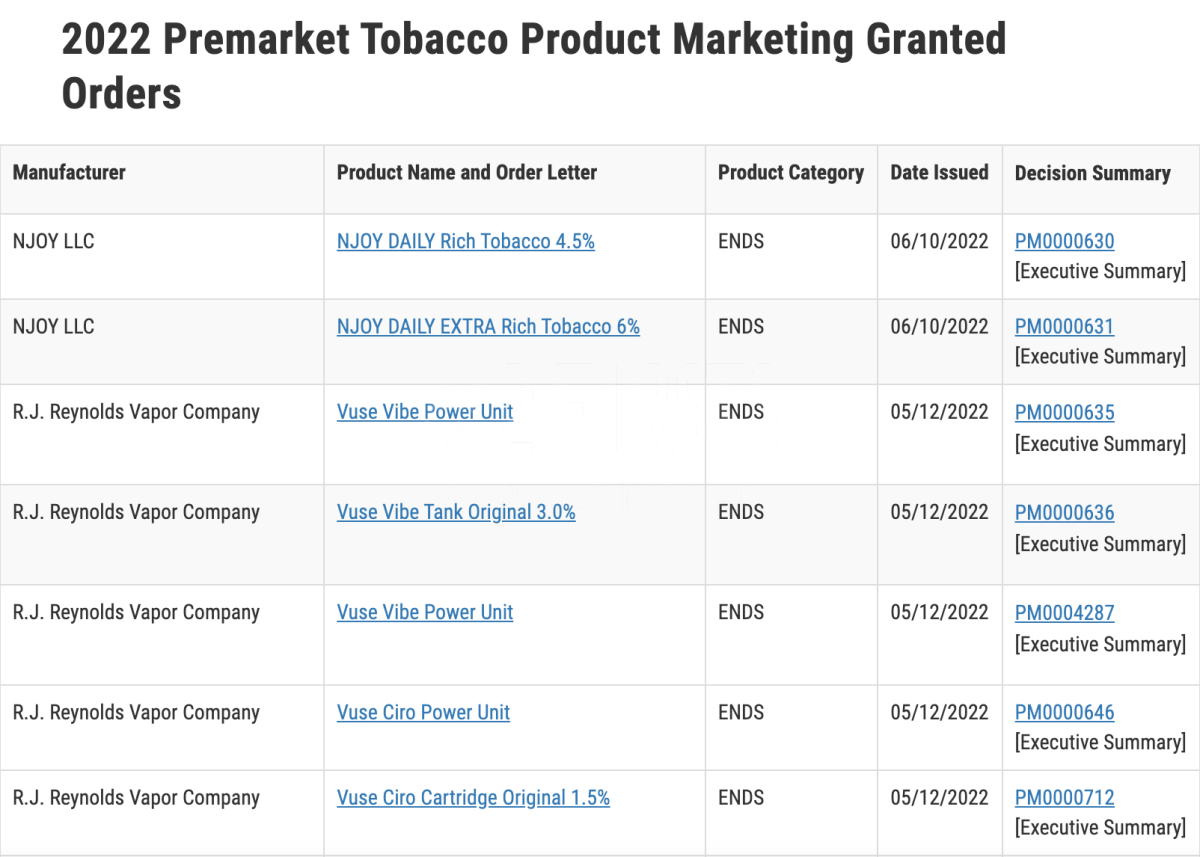The width and height of the screenshot is (1200, 857).
Task: Click the Date Issued column header
Action: point(939,172)
